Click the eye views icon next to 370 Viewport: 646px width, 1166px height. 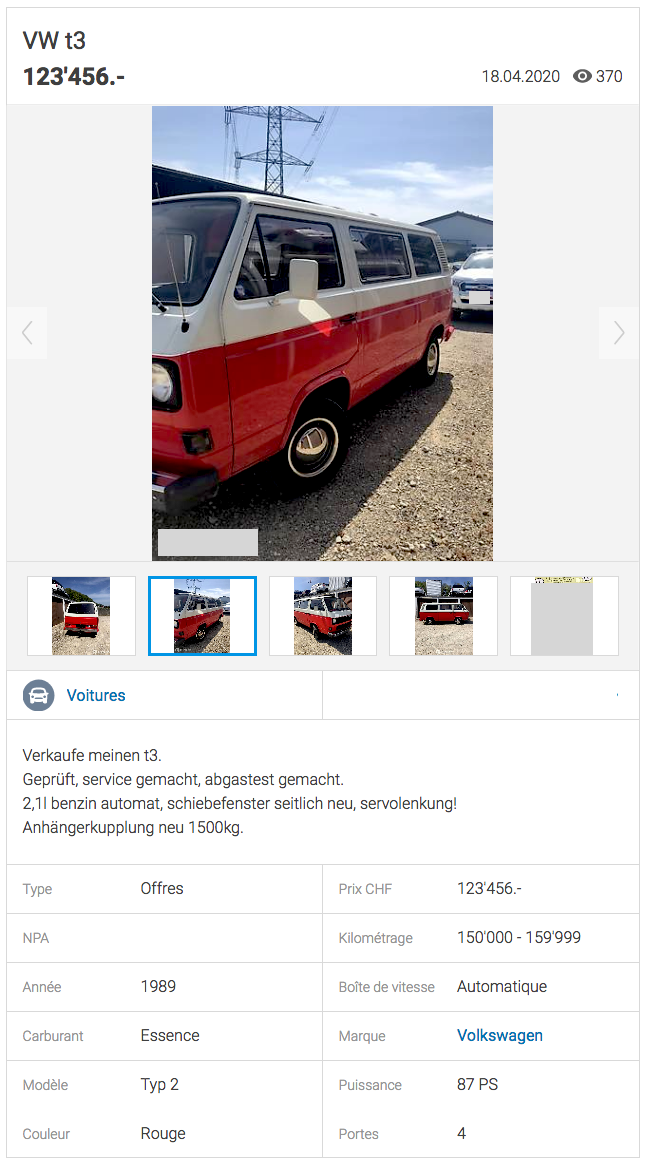click(582, 76)
